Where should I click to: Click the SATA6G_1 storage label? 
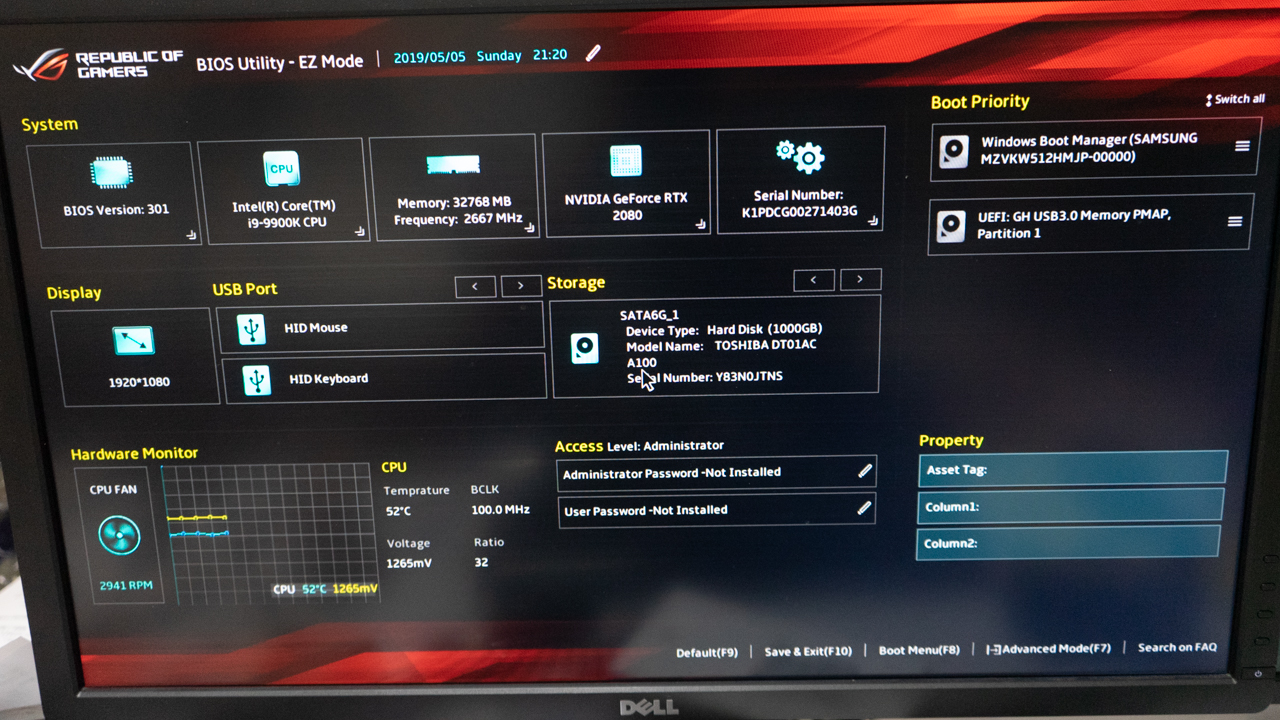(x=649, y=315)
